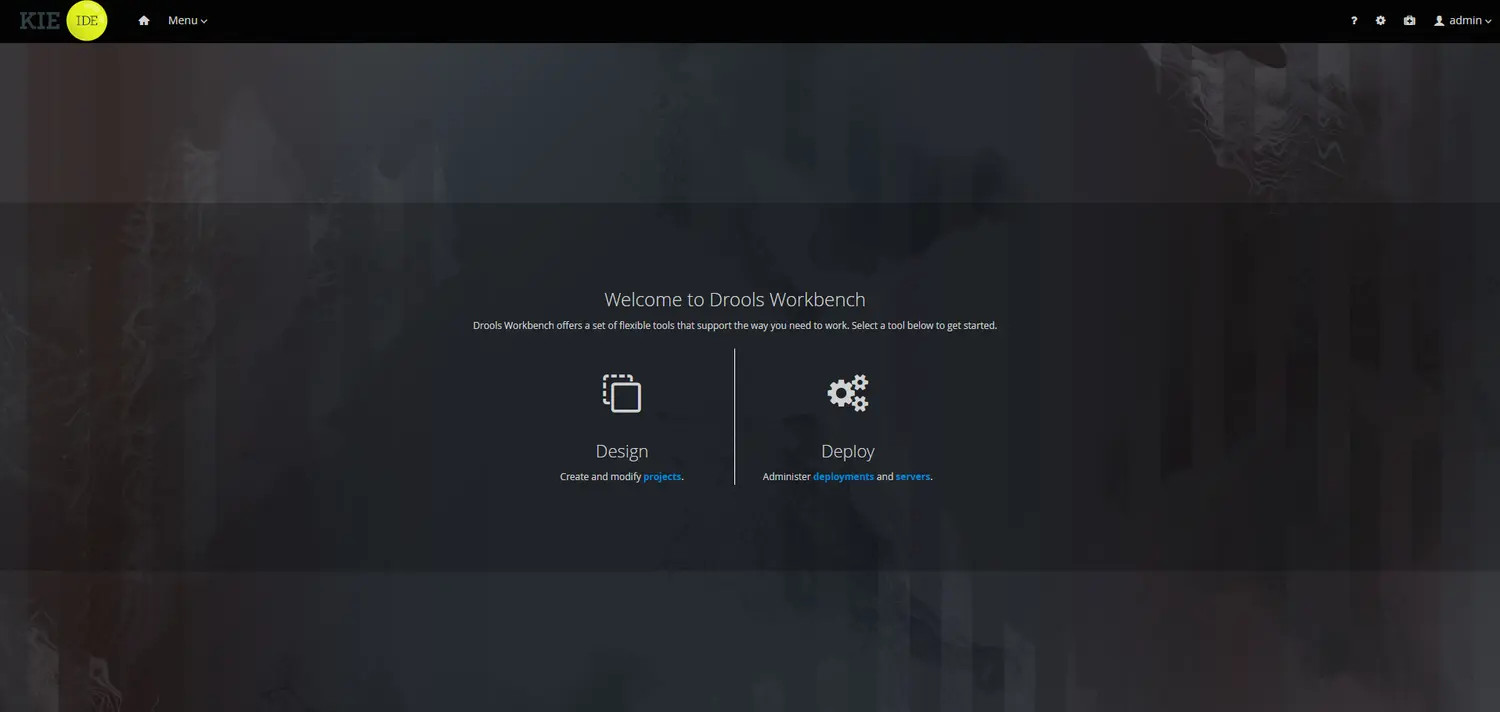
Task: Click the chevron arrow next to admin
Action: [1488, 22]
